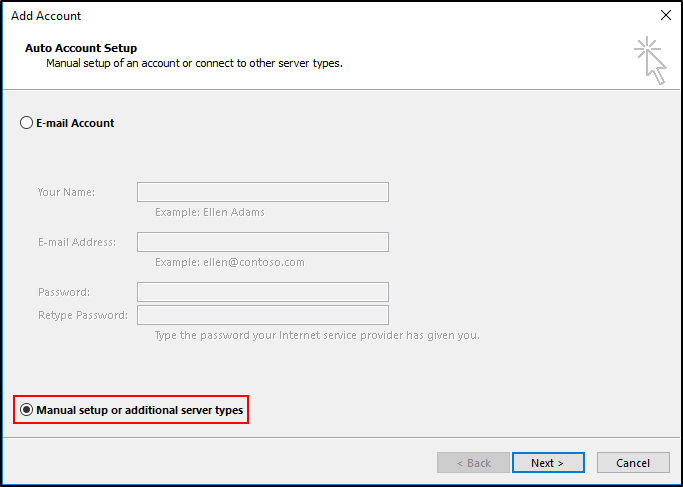Screen dimensions: 683x487
Task: Click the cursor sparkle icon in header
Action: (x=650, y=60)
